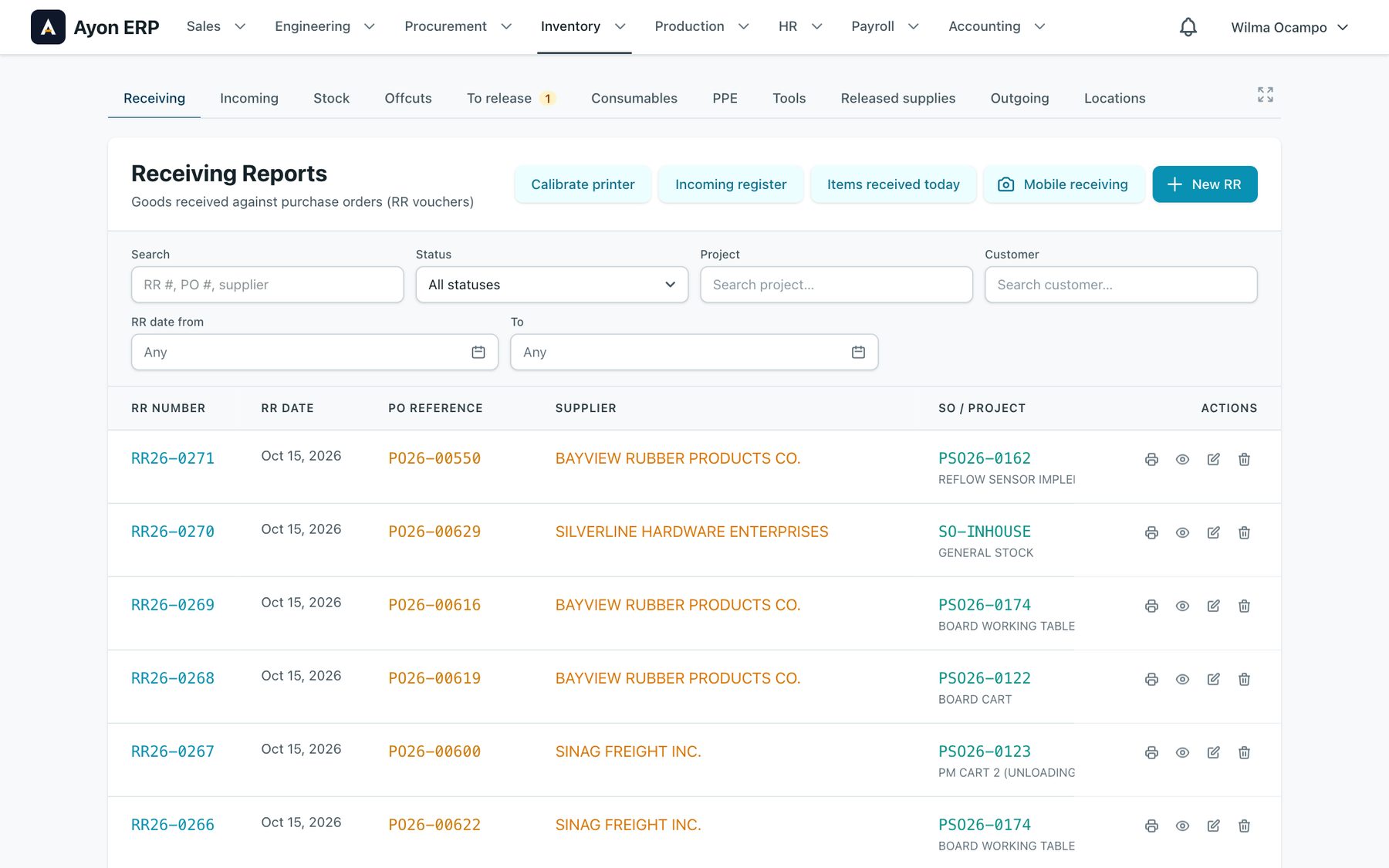Edit RR26-0270 report
This screenshot has height=868, width=1389.
coord(1213,532)
